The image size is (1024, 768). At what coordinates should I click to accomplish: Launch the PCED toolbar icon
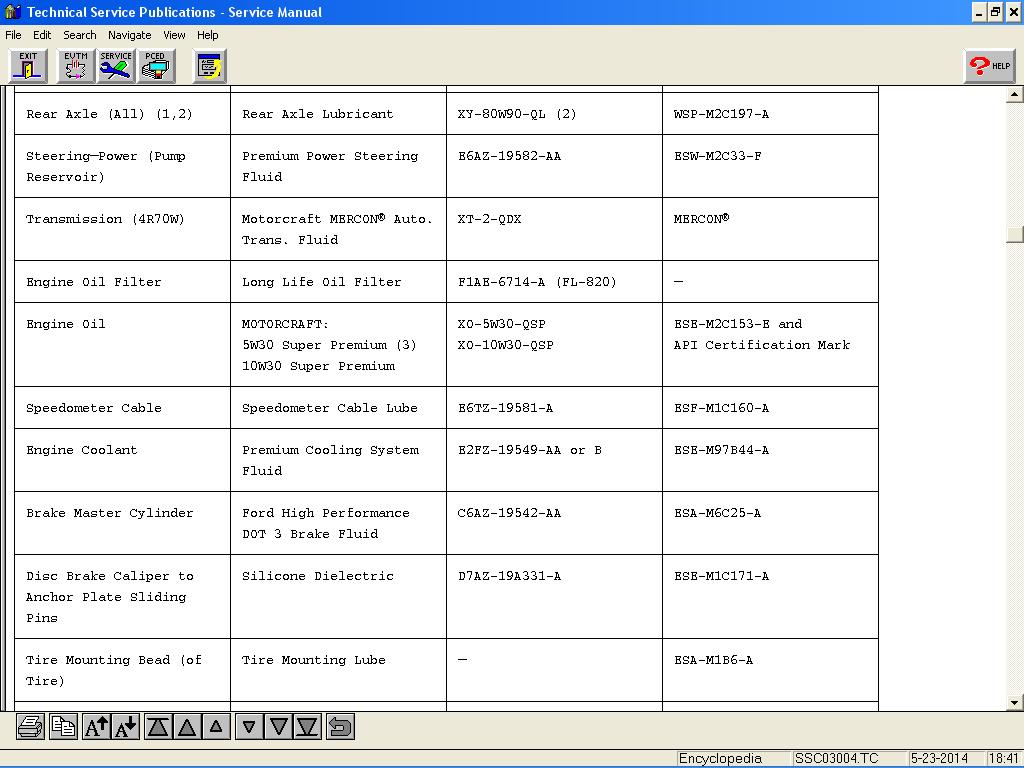(155, 66)
